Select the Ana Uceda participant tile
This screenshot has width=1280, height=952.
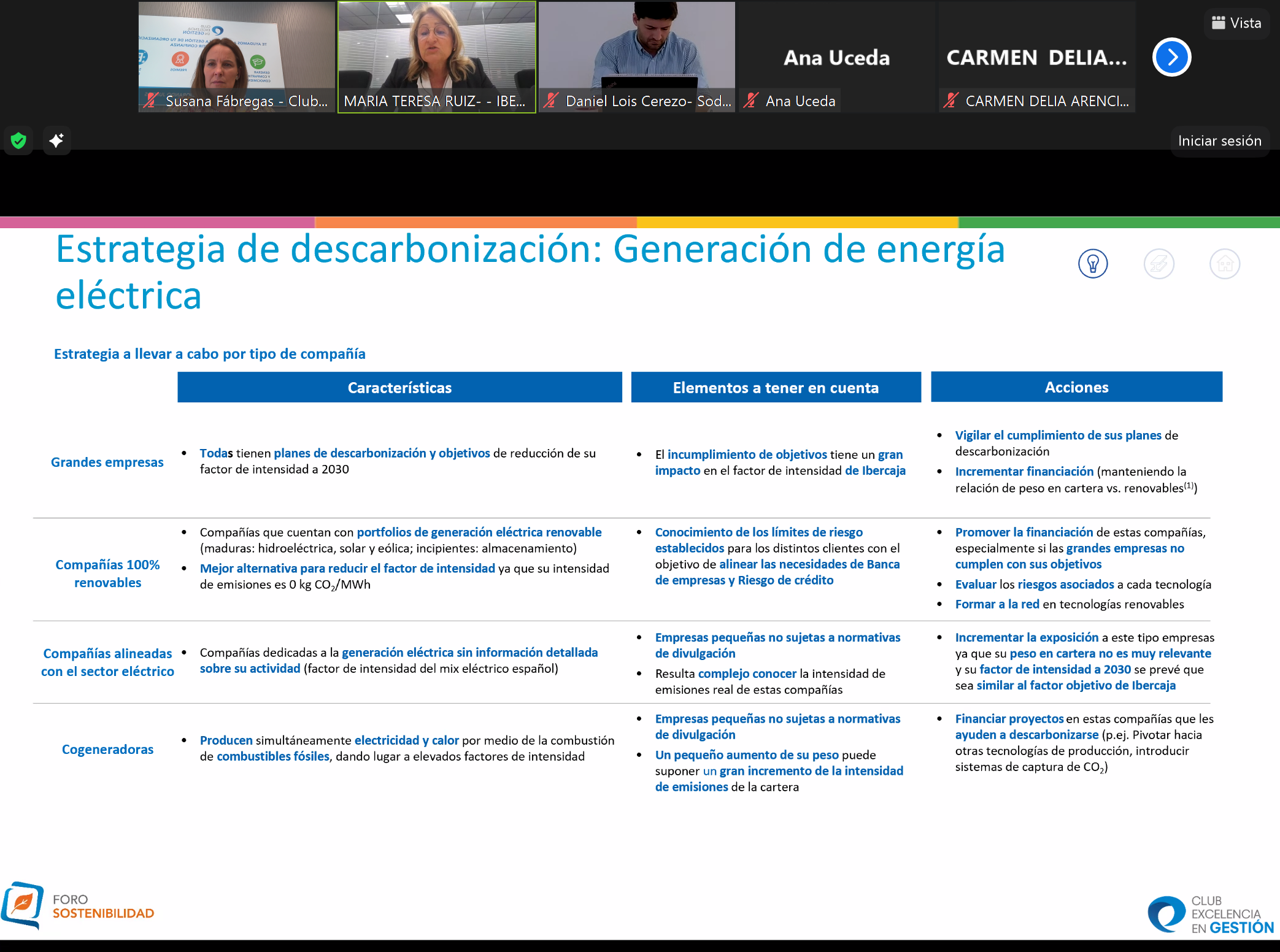(837, 57)
